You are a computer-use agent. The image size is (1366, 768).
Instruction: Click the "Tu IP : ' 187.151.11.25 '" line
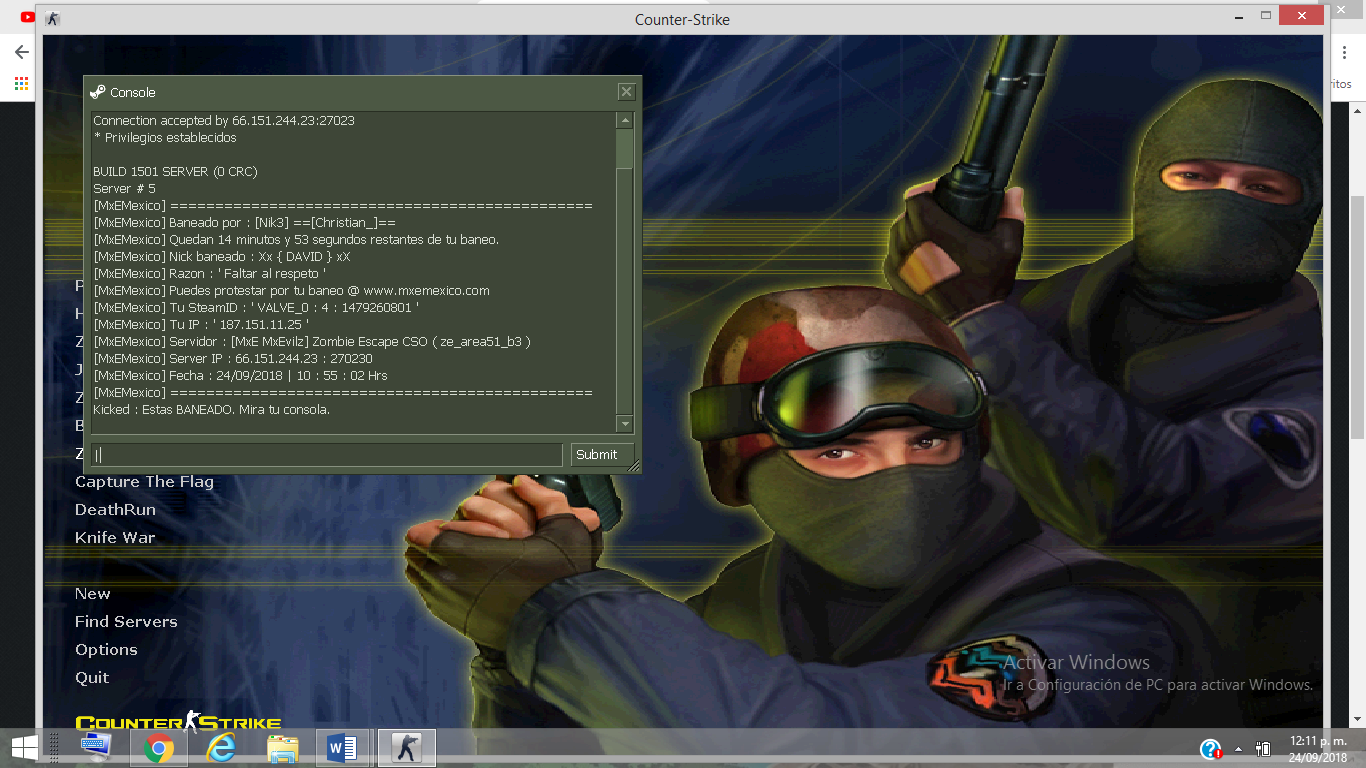(201, 325)
